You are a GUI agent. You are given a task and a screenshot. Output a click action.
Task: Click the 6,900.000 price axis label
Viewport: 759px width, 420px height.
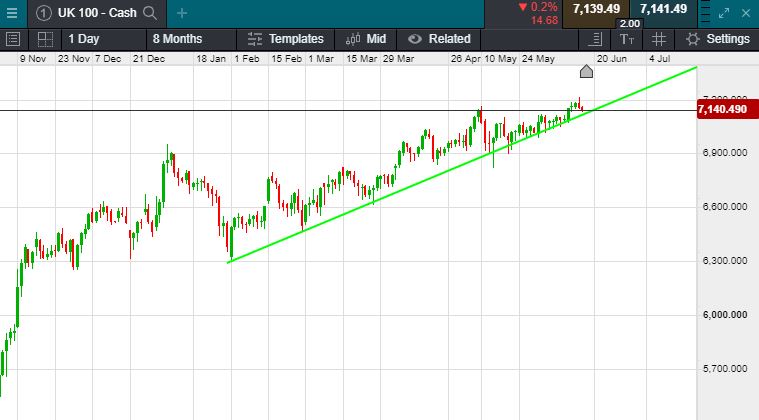[725, 153]
